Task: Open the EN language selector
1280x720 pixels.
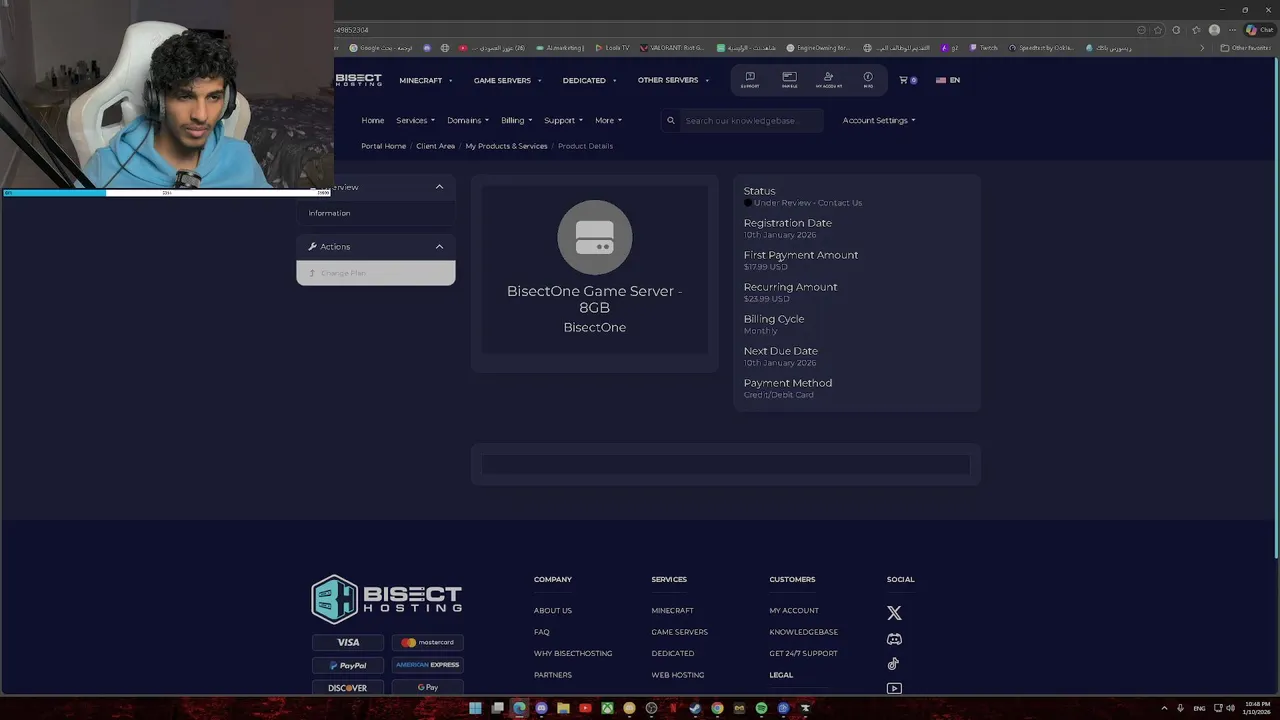Action: click(948, 80)
